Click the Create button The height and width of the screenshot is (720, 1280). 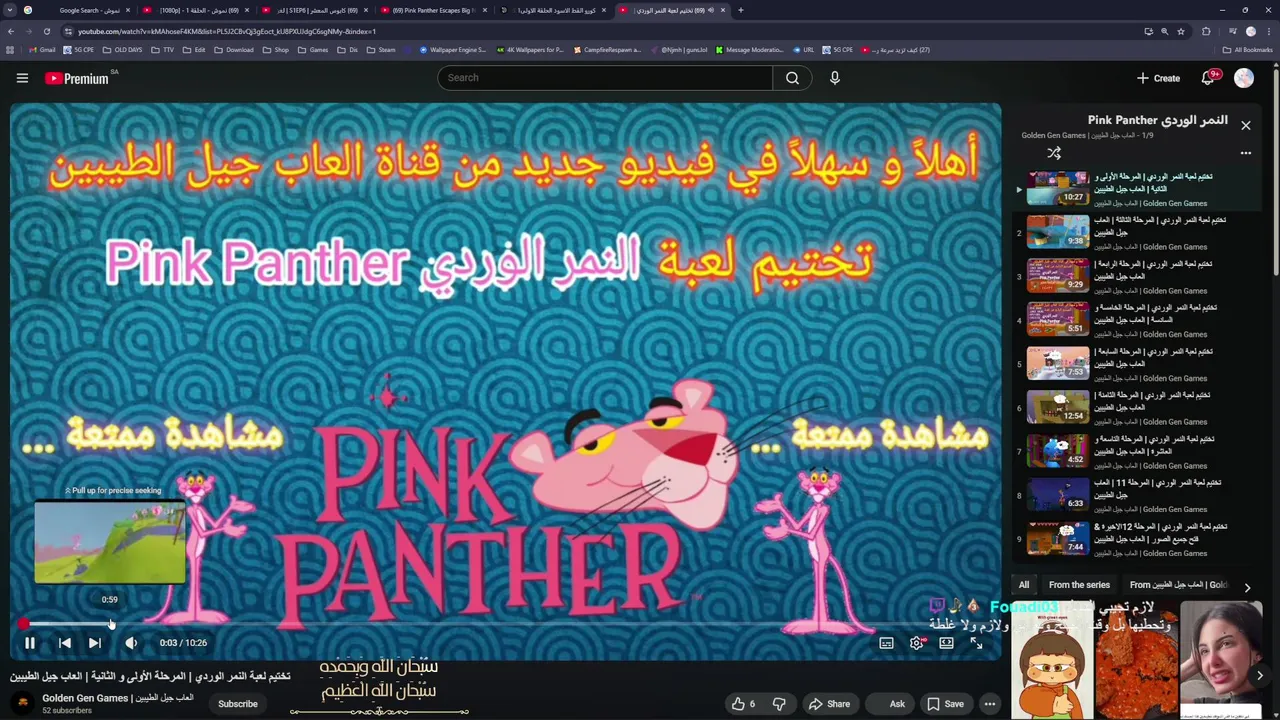point(1158,78)
